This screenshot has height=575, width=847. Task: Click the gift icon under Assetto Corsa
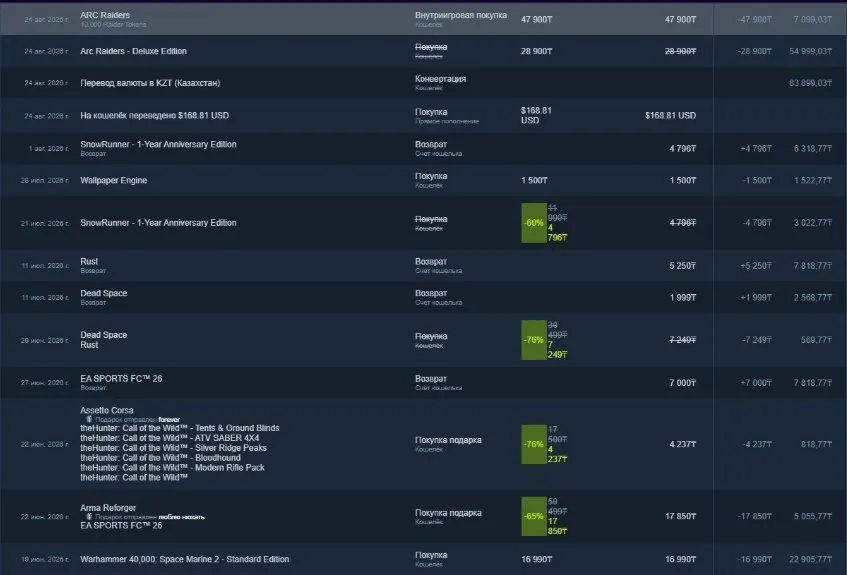click(89, 419)
